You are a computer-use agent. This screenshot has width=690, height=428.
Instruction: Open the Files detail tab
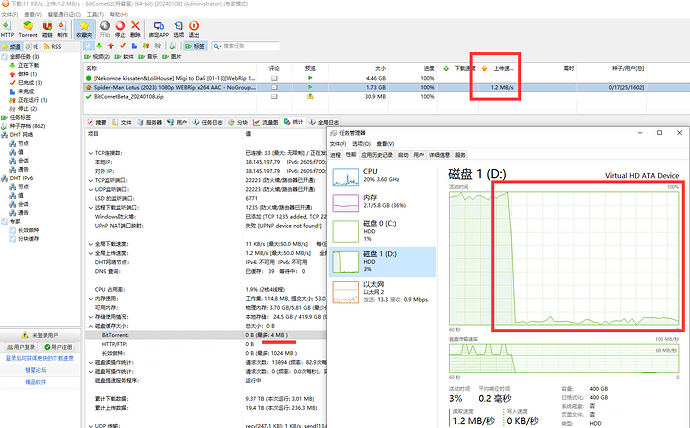point(122,122)
